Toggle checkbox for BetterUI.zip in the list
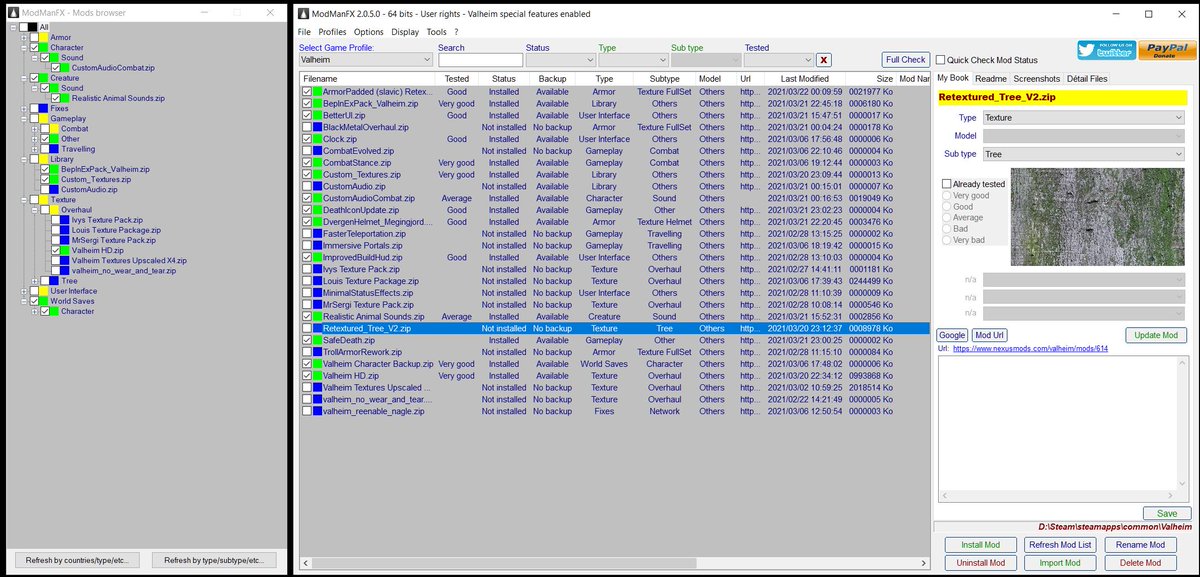The image size is (1200, 577). (307, 115)
